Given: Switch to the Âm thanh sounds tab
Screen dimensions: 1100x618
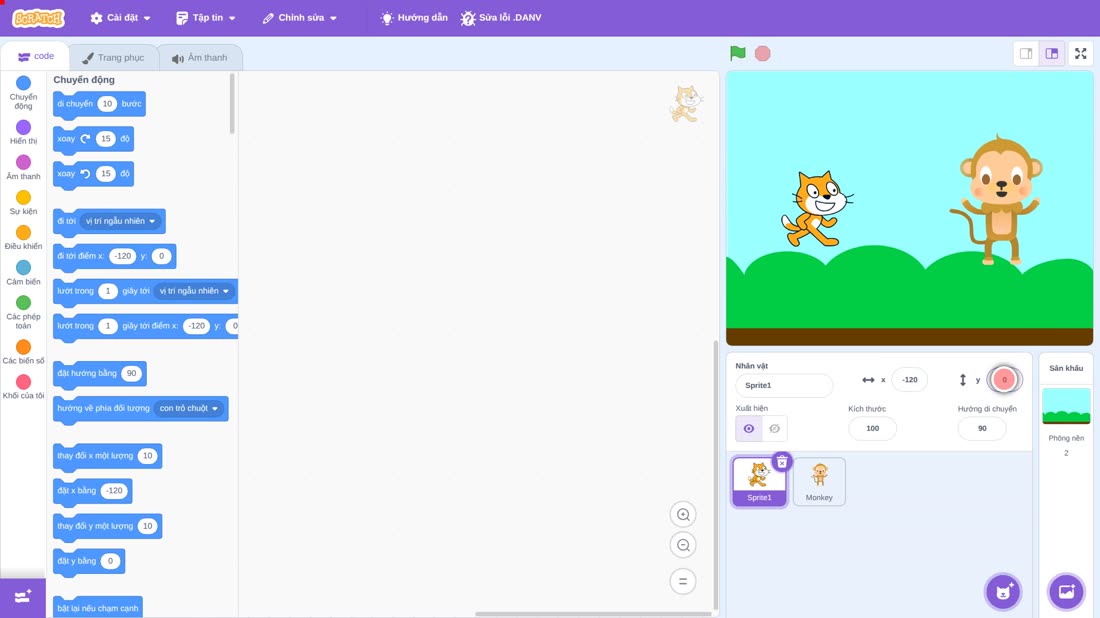Looking at the screenshot, I should [200, 58].
